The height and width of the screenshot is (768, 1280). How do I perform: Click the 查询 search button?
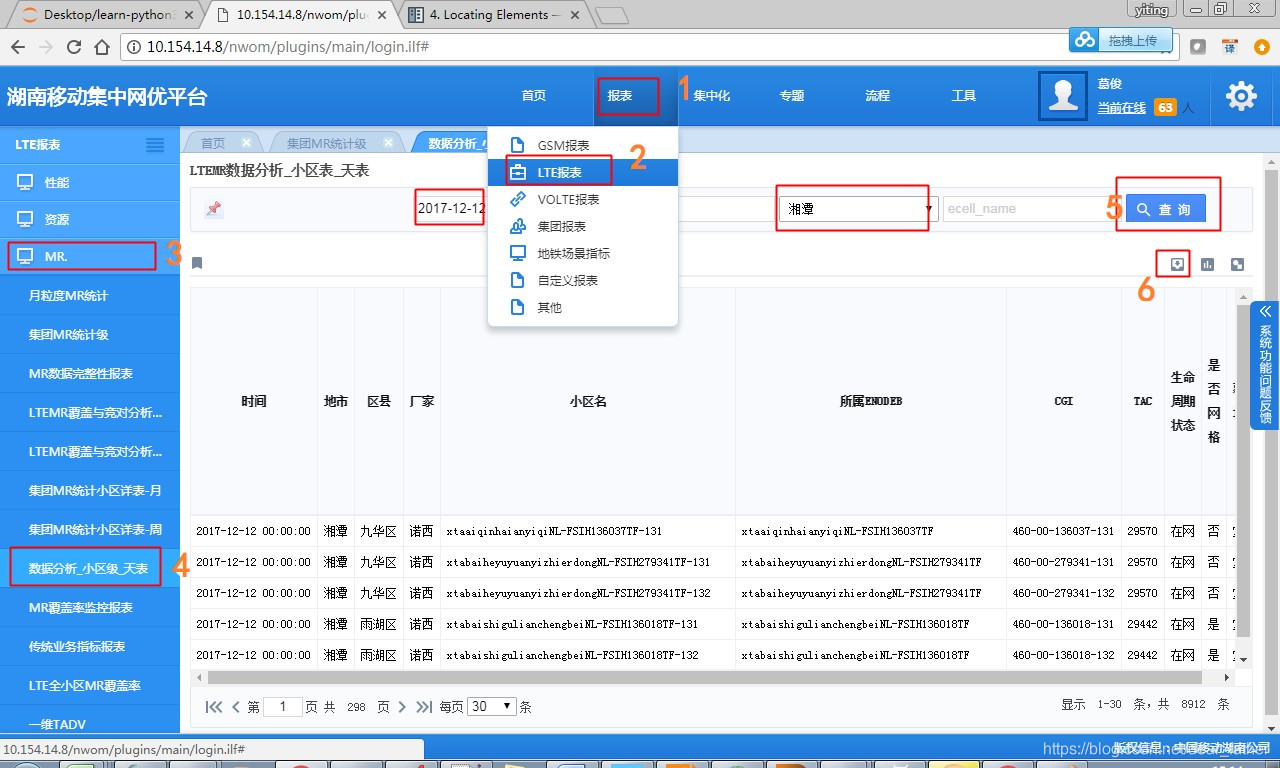[x=1166, y=209]
